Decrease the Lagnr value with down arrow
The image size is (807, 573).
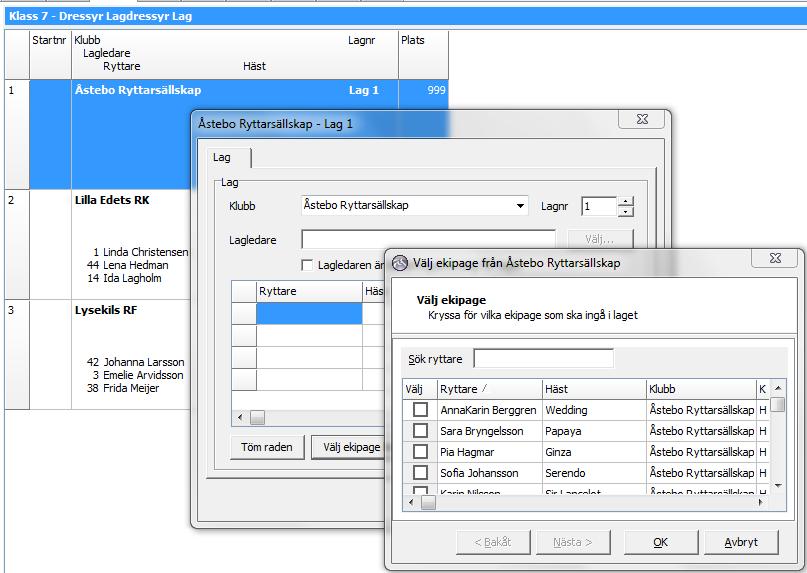(x=625, y=211)
